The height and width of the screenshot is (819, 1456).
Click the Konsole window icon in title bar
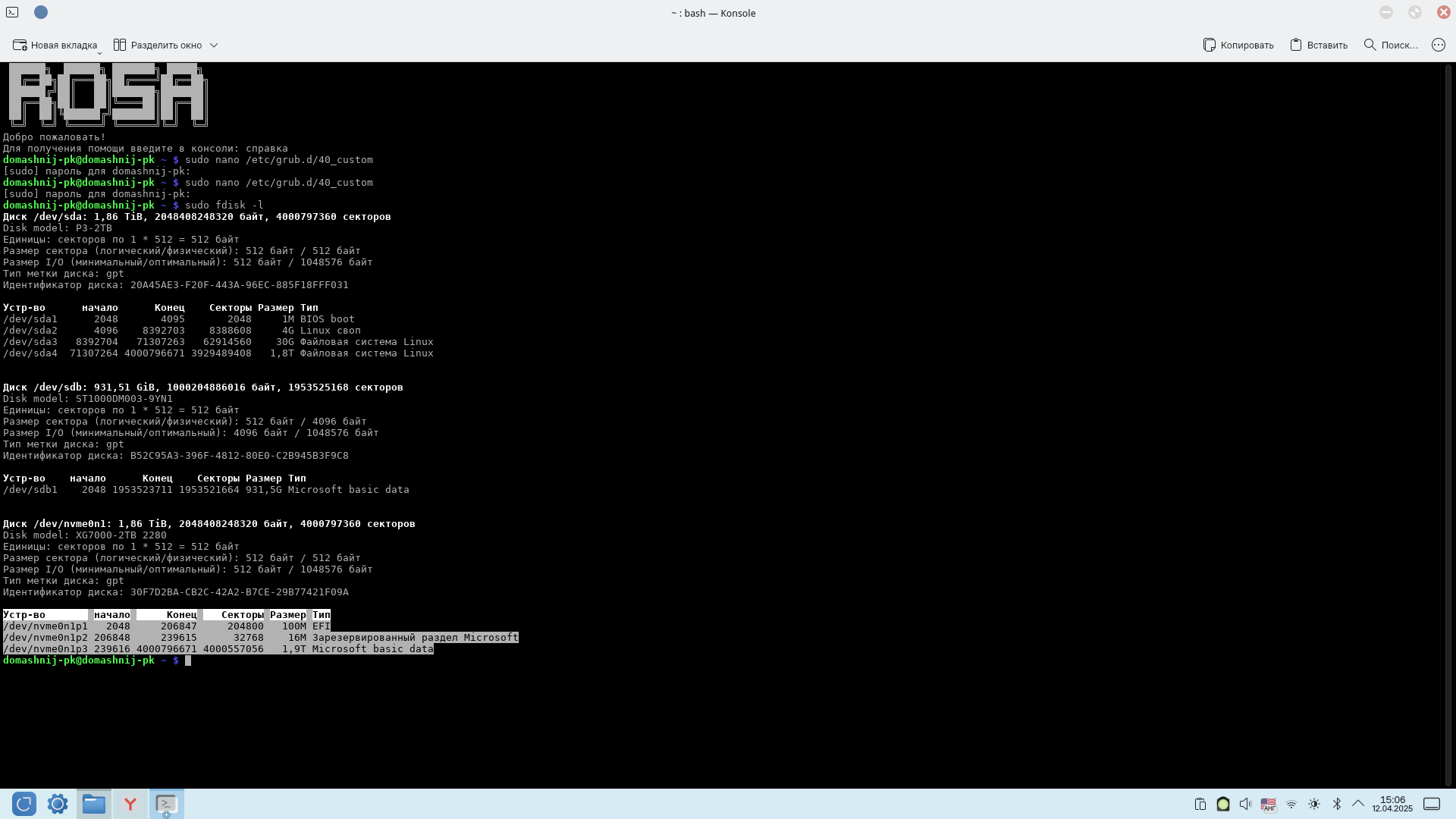point(12,12)
